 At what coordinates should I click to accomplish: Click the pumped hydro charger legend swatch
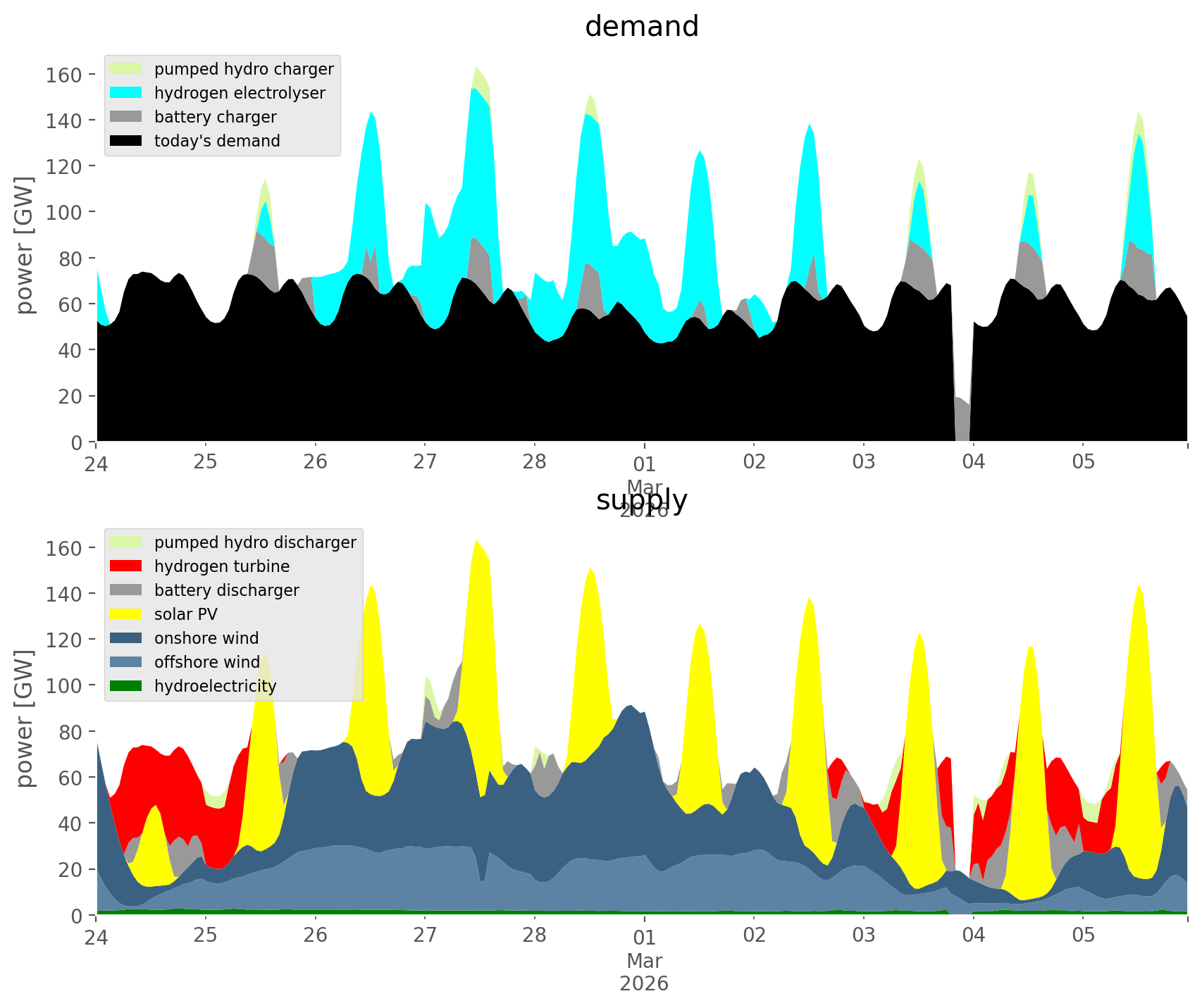point(126,69)
